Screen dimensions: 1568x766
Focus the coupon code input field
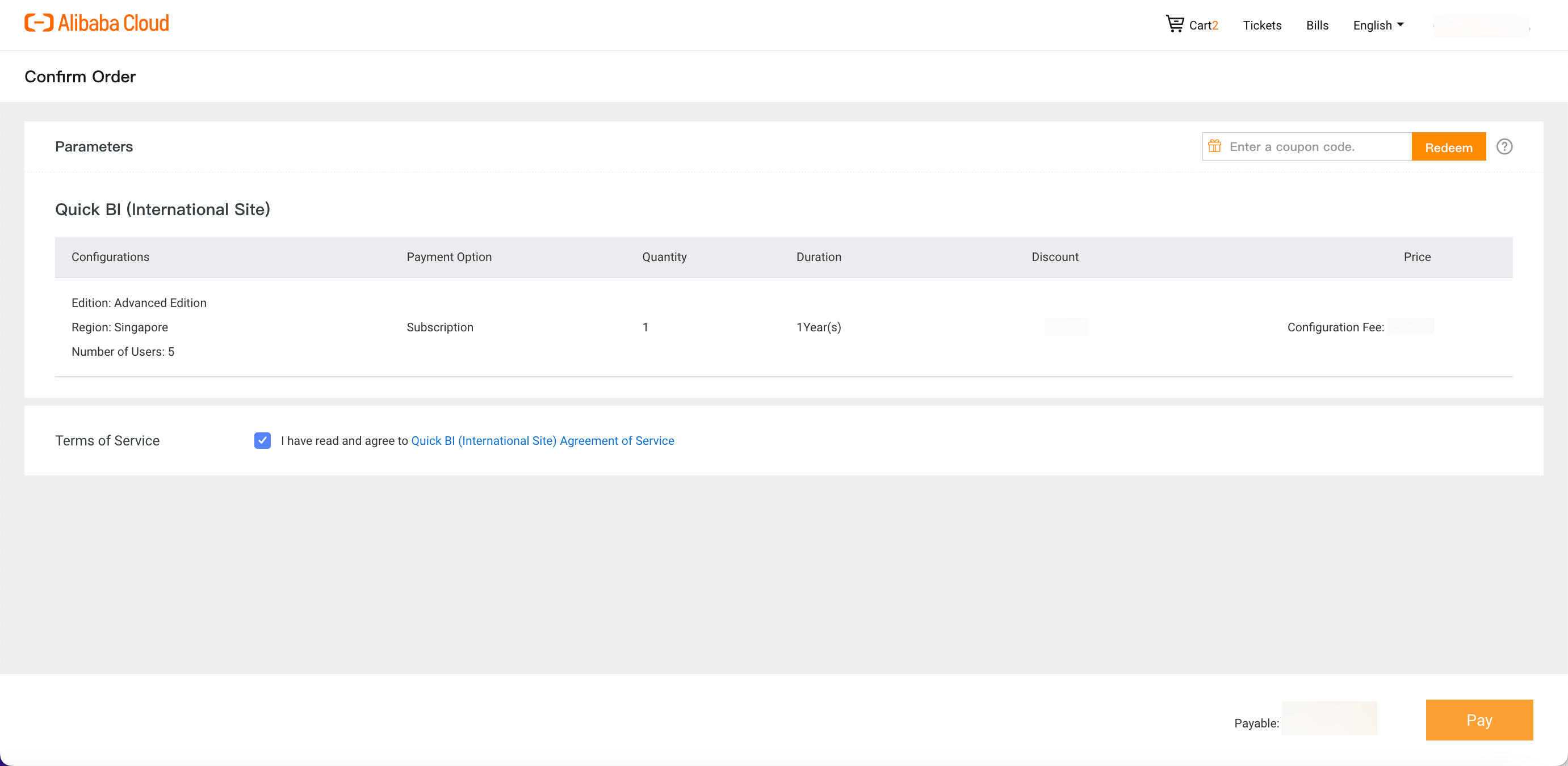coord(1315,146)
